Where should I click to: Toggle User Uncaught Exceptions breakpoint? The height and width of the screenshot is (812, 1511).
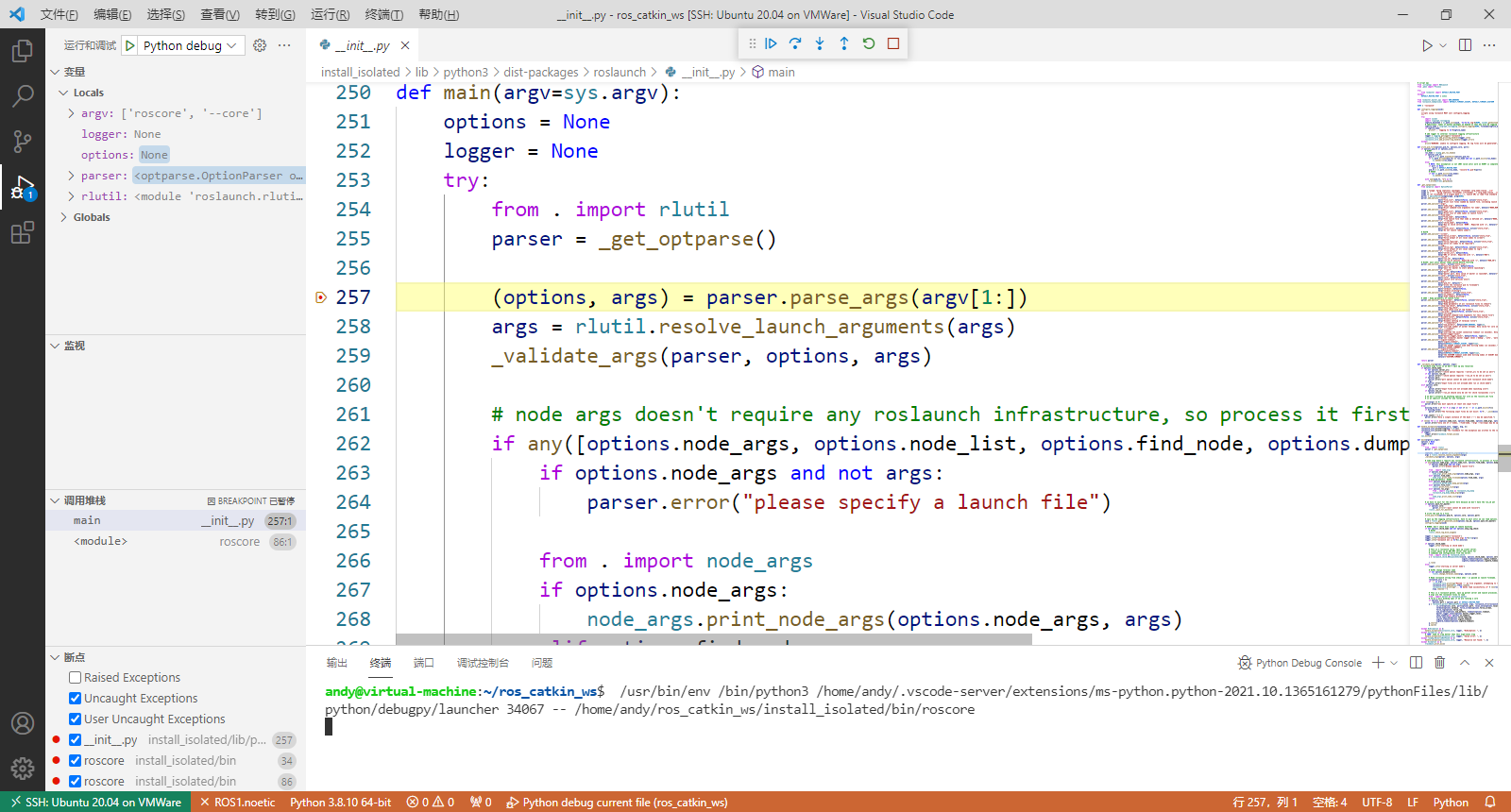[75, 719]
